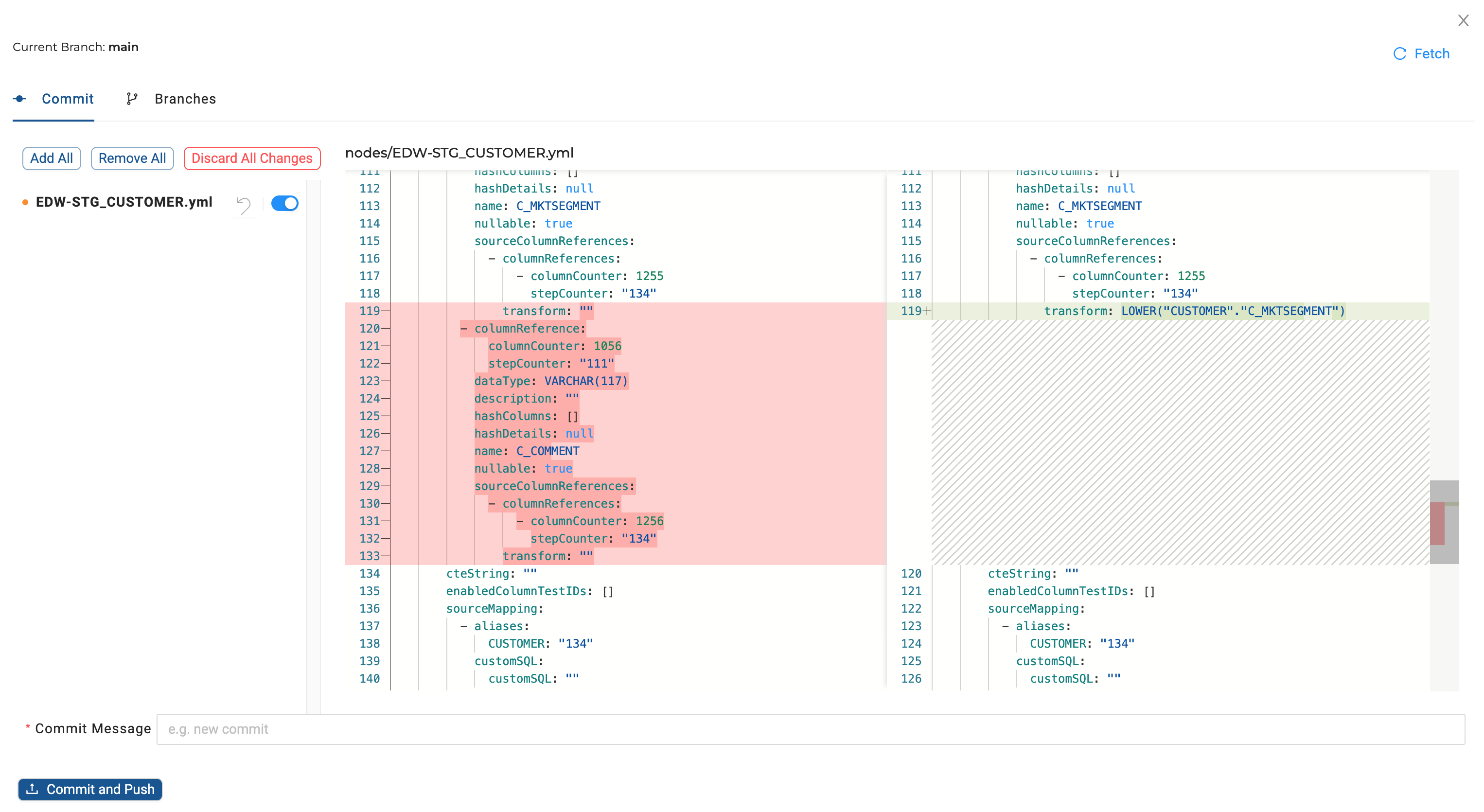Image resolution: width=1484 pixels, height=812 pixels.
Task: Select EDW-STG_CUSTOMER.yml in the file list
Action: pos(124,202)
